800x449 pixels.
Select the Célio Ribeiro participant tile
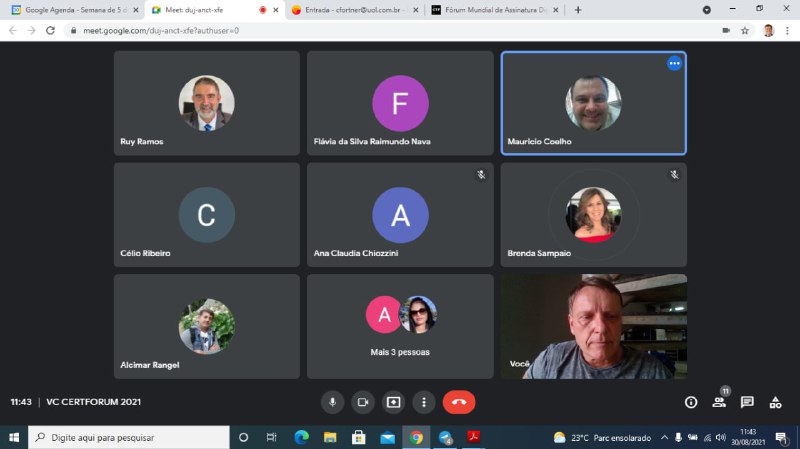click(207, 215)
